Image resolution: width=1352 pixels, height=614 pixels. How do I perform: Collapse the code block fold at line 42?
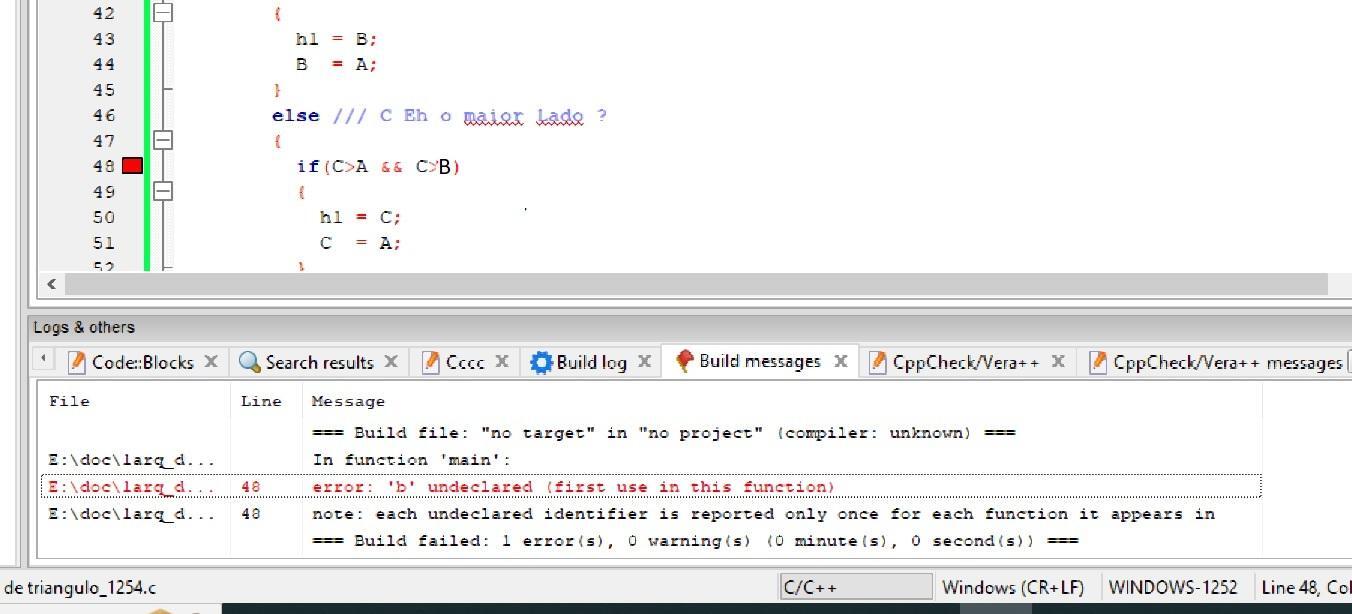[x=163, y=13]
